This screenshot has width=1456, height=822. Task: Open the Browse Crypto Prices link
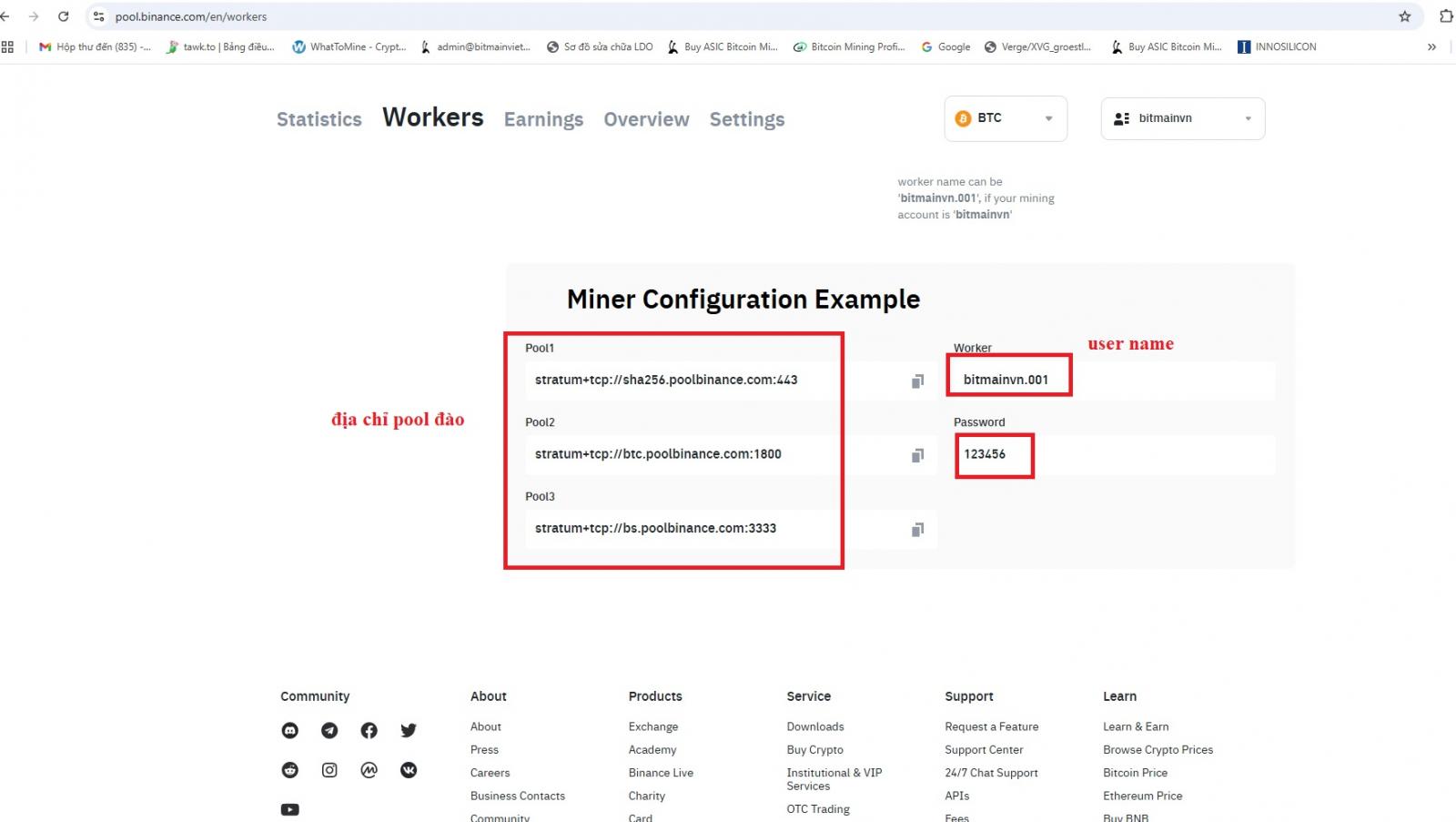(x=1158, y=749)
